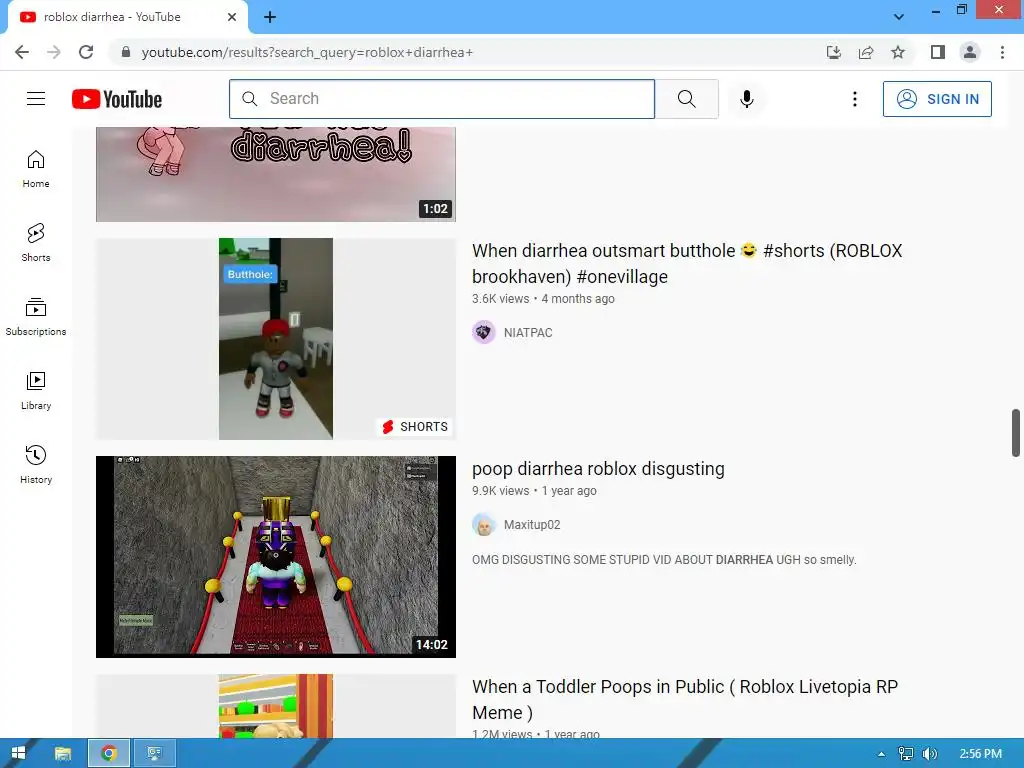Click the 2:56 PM clock
Screen dimensions: 1024x768
click(980, 754)
